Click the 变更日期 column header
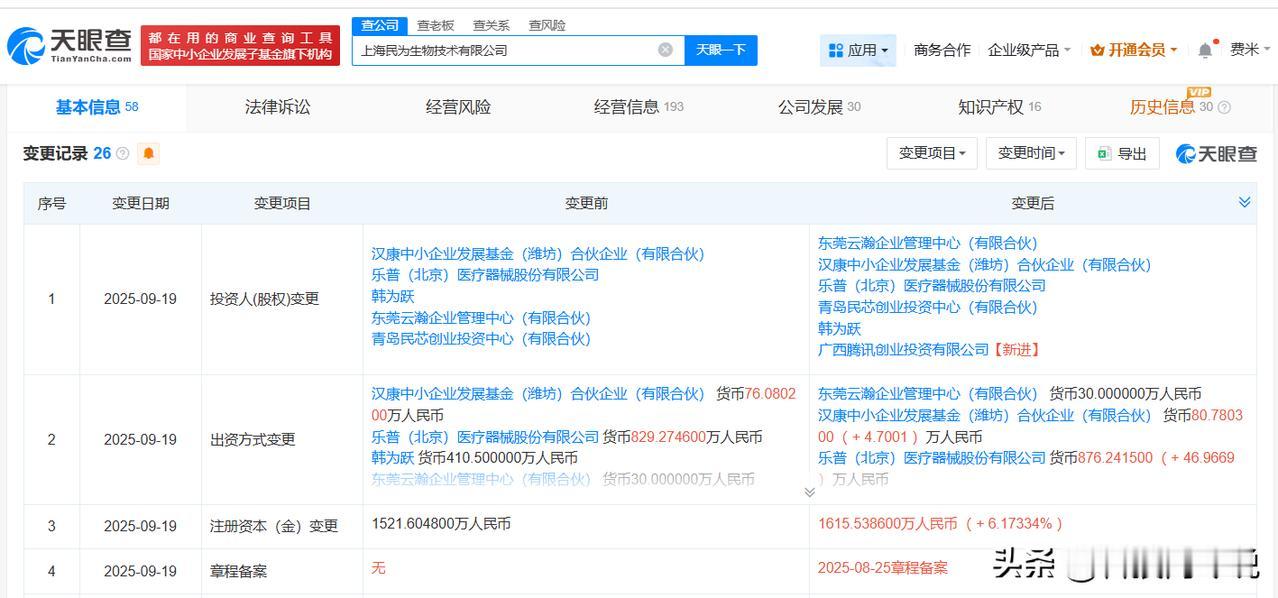 click(140, 203)
